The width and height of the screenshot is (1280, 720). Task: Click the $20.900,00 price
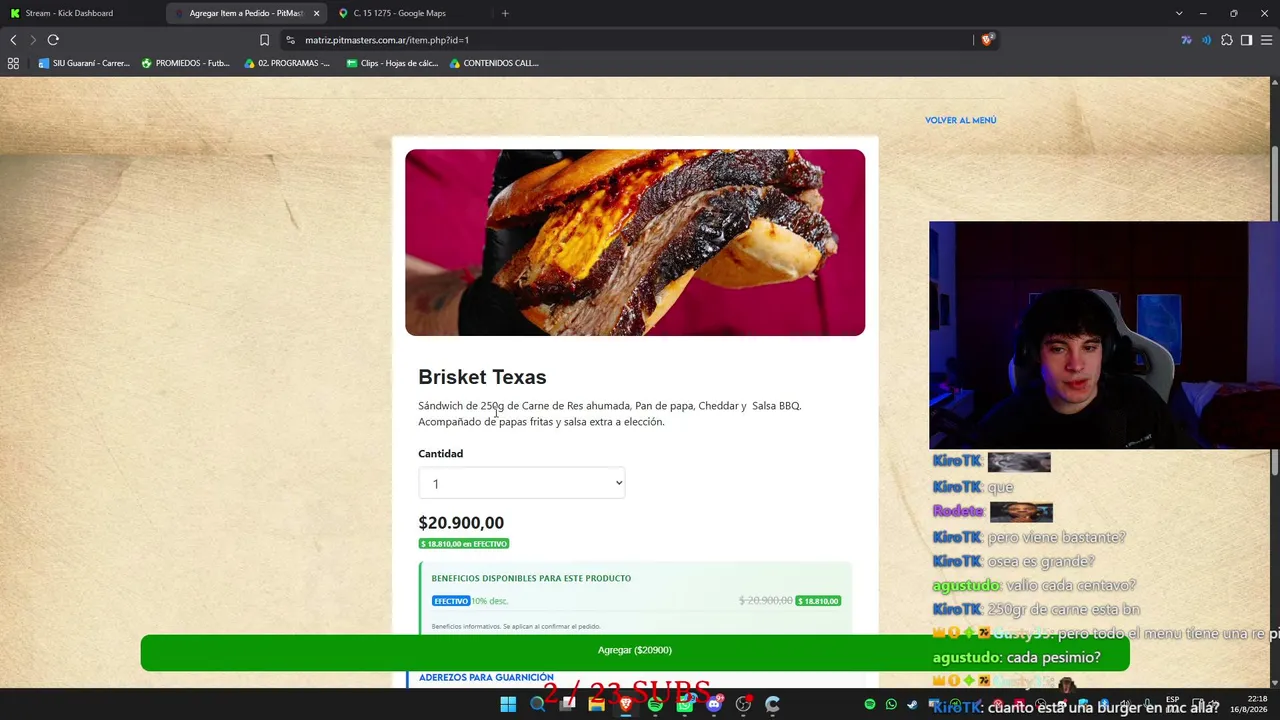[x=461, y=523]
